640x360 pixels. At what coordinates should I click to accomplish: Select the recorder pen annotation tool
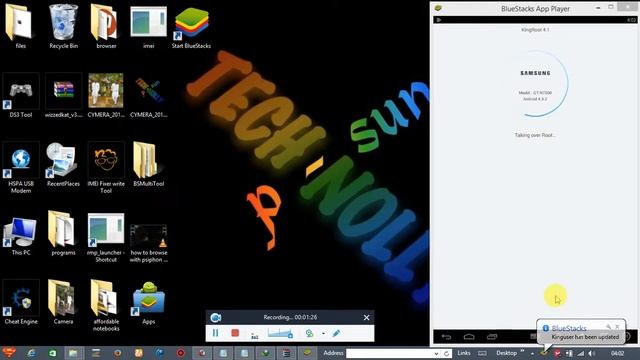pos(336,333)
